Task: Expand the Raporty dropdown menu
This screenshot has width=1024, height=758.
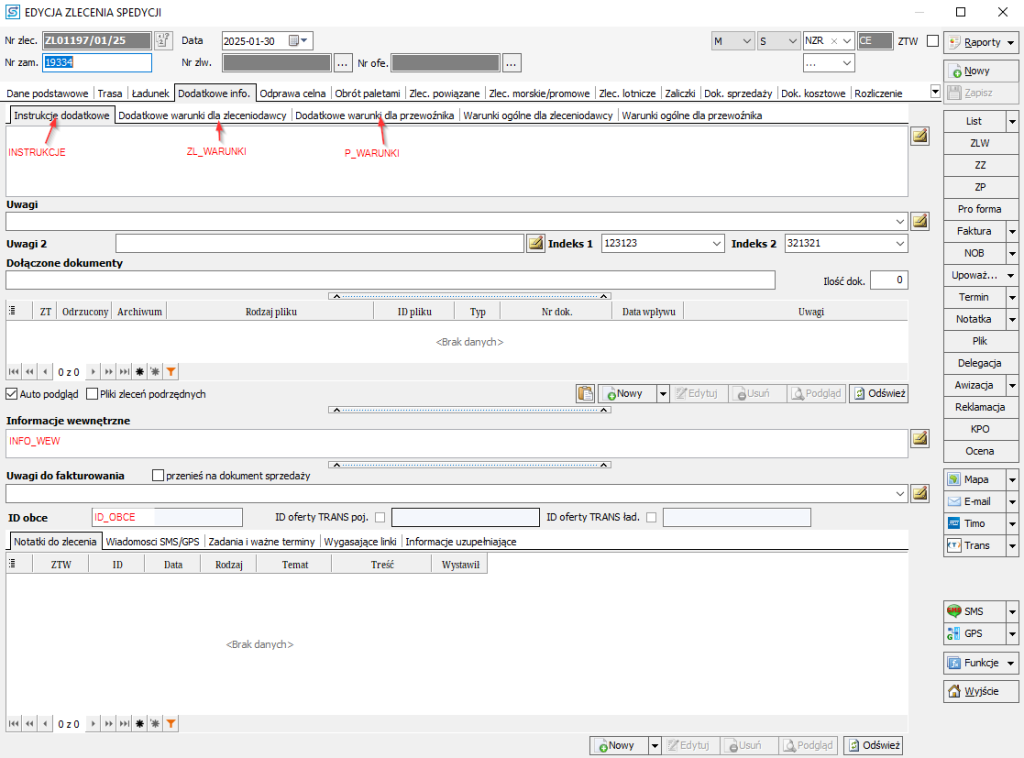Action: pos(1012,43)
